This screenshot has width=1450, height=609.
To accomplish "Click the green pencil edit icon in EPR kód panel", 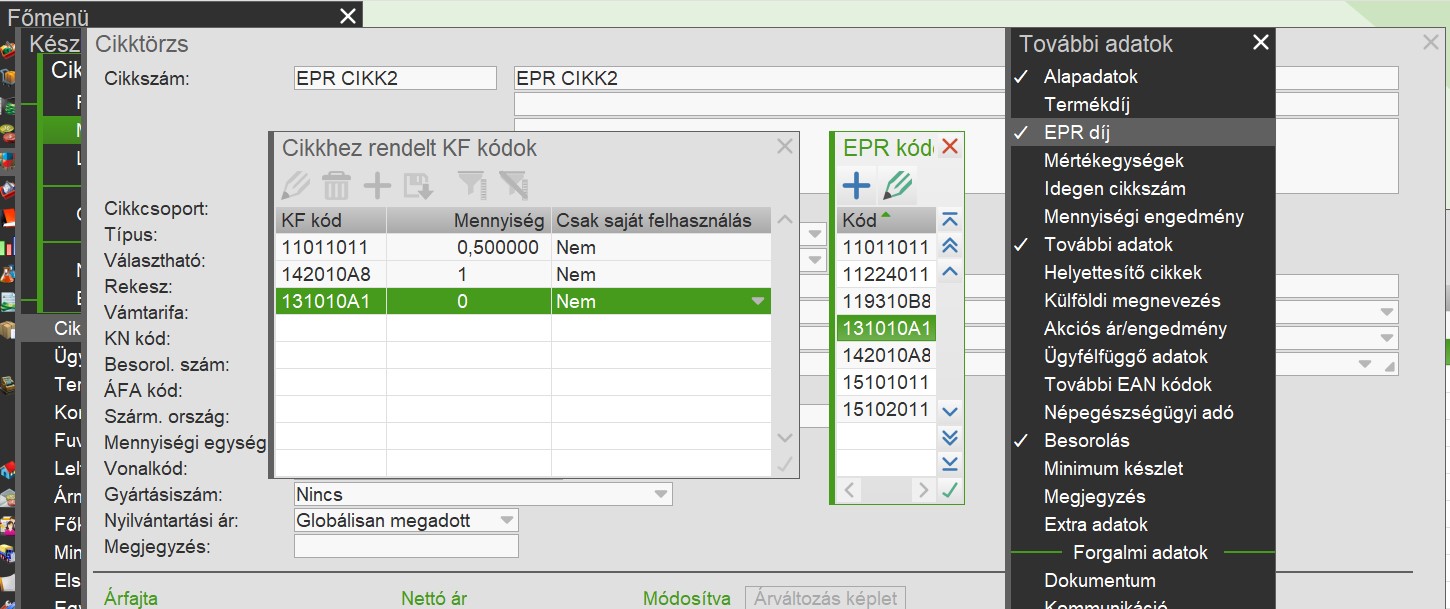I will [899, 185].
